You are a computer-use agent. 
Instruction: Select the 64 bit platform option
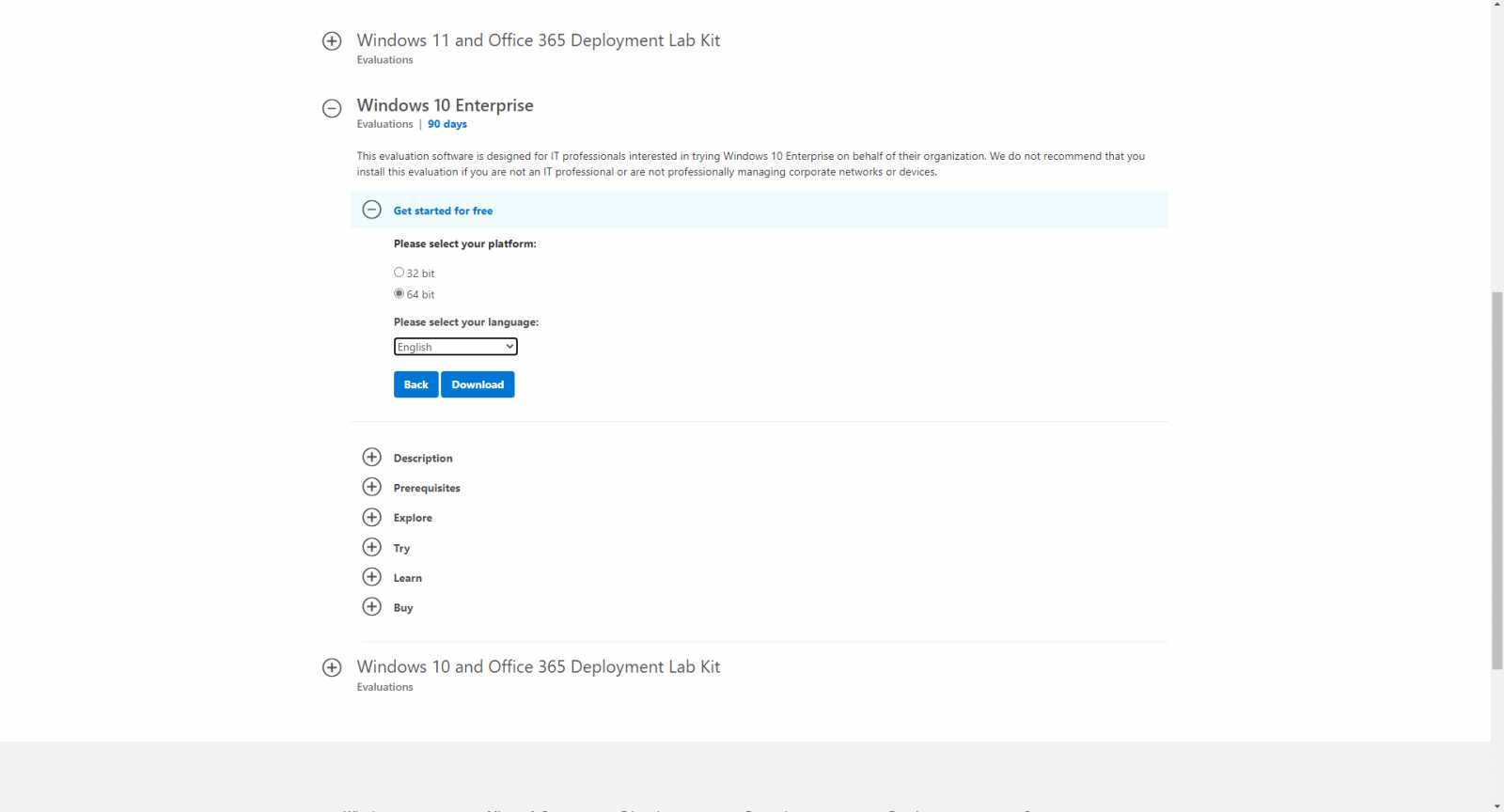(399, 293)
